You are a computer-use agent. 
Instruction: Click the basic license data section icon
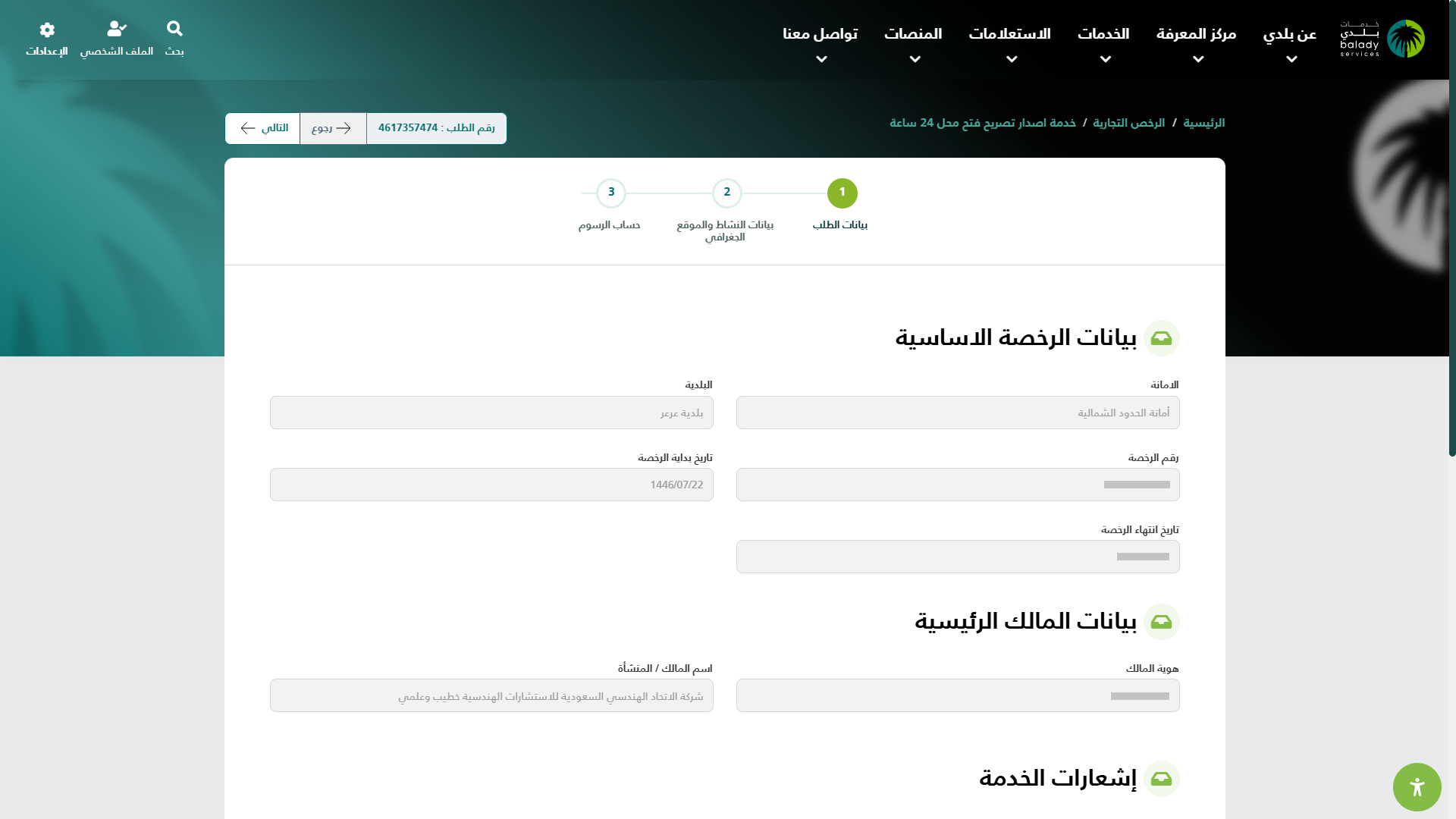tap(1161, 338)
